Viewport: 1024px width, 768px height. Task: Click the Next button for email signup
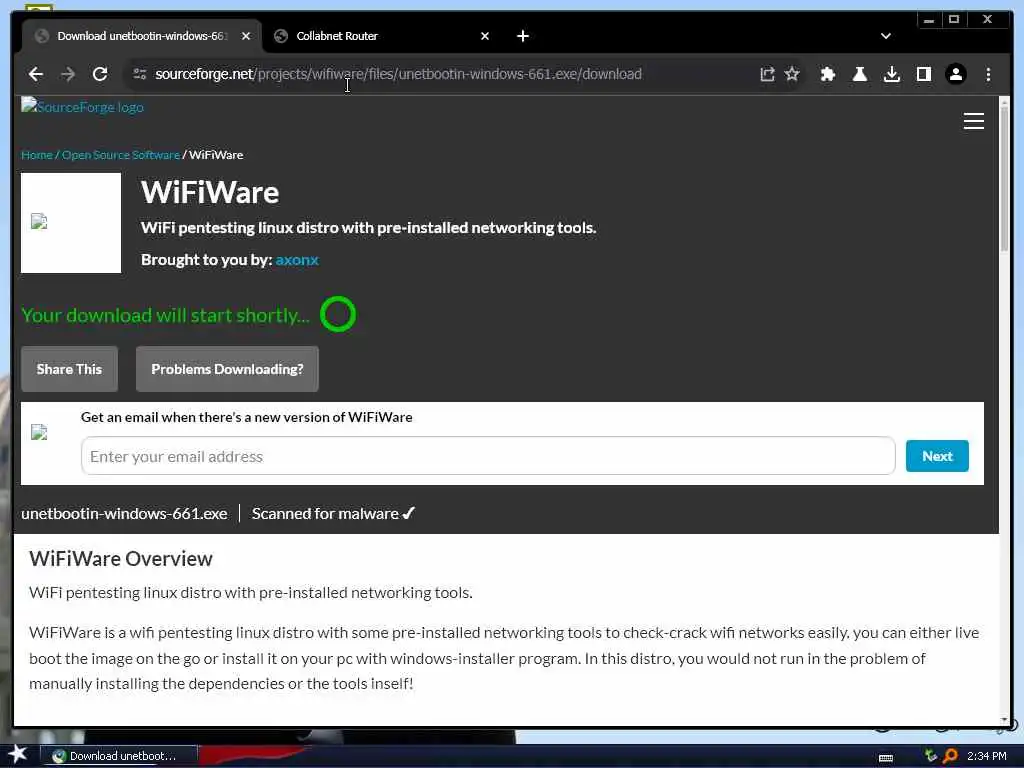936,456
